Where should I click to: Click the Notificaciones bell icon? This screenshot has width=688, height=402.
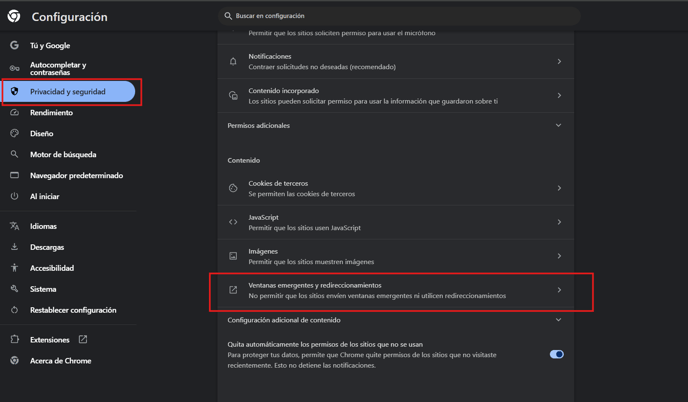pyautogui.click(x=233, y=61)
